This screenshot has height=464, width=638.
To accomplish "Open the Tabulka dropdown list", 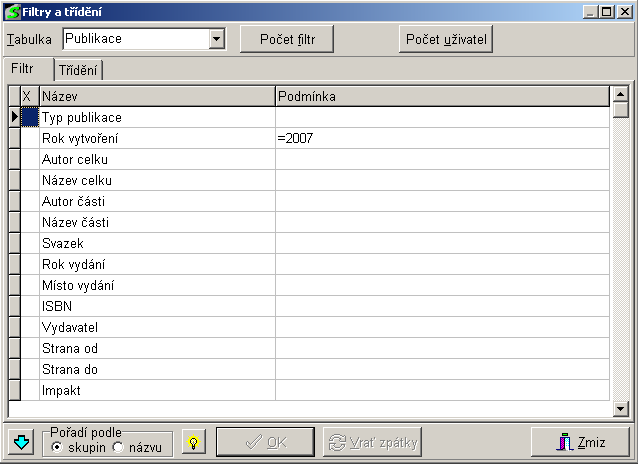I will coord(216,39).
